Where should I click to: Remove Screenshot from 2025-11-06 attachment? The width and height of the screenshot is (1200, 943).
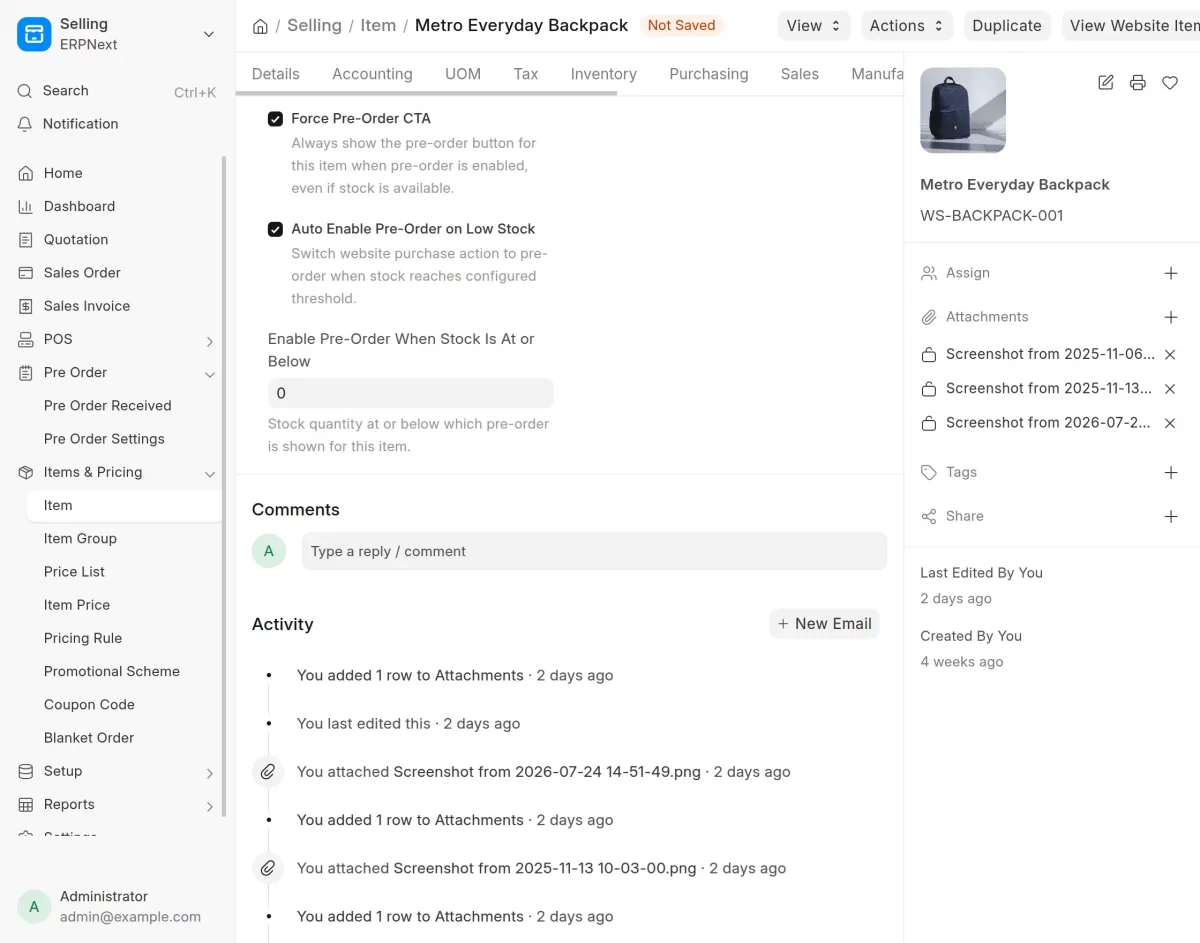point(1170,354)
